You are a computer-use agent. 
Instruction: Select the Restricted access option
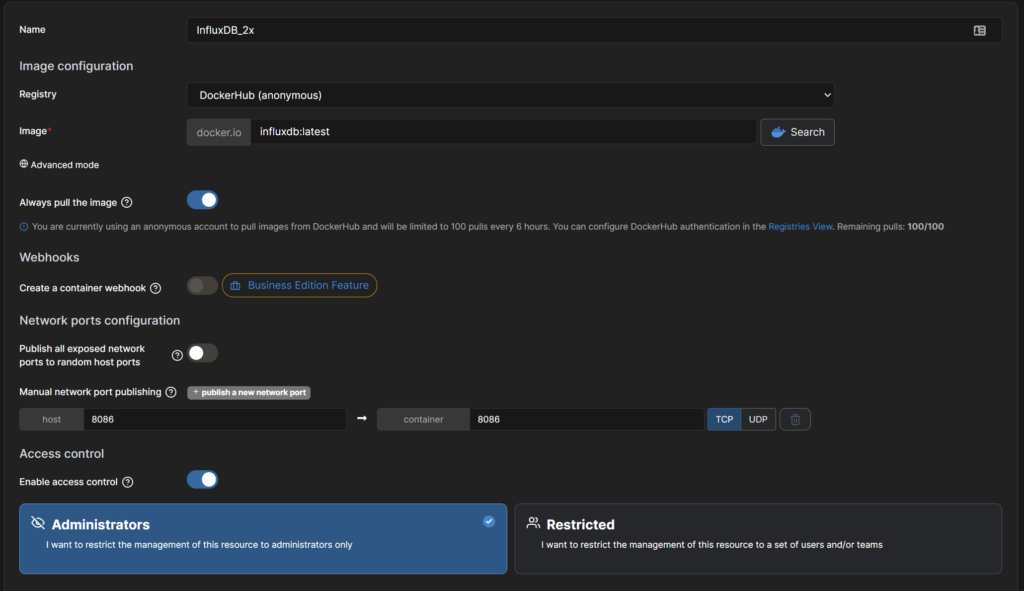[757, 537]
